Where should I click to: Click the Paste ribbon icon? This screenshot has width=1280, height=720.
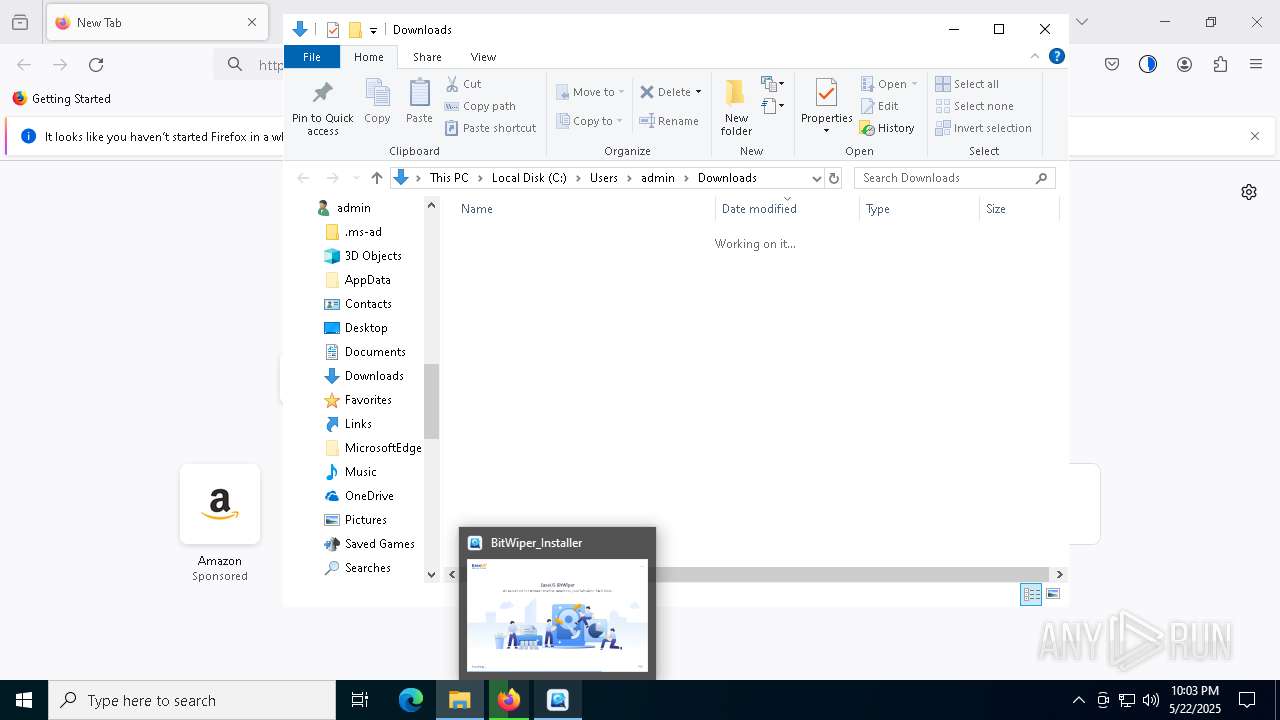(x=419, y=101)
